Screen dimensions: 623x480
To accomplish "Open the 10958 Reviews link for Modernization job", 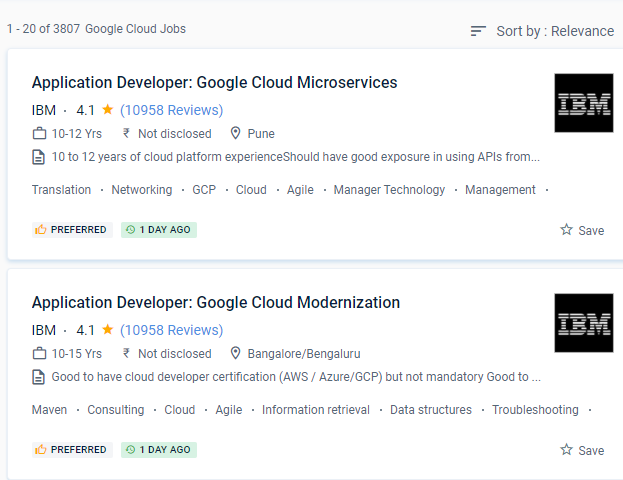I will [171, 330].
